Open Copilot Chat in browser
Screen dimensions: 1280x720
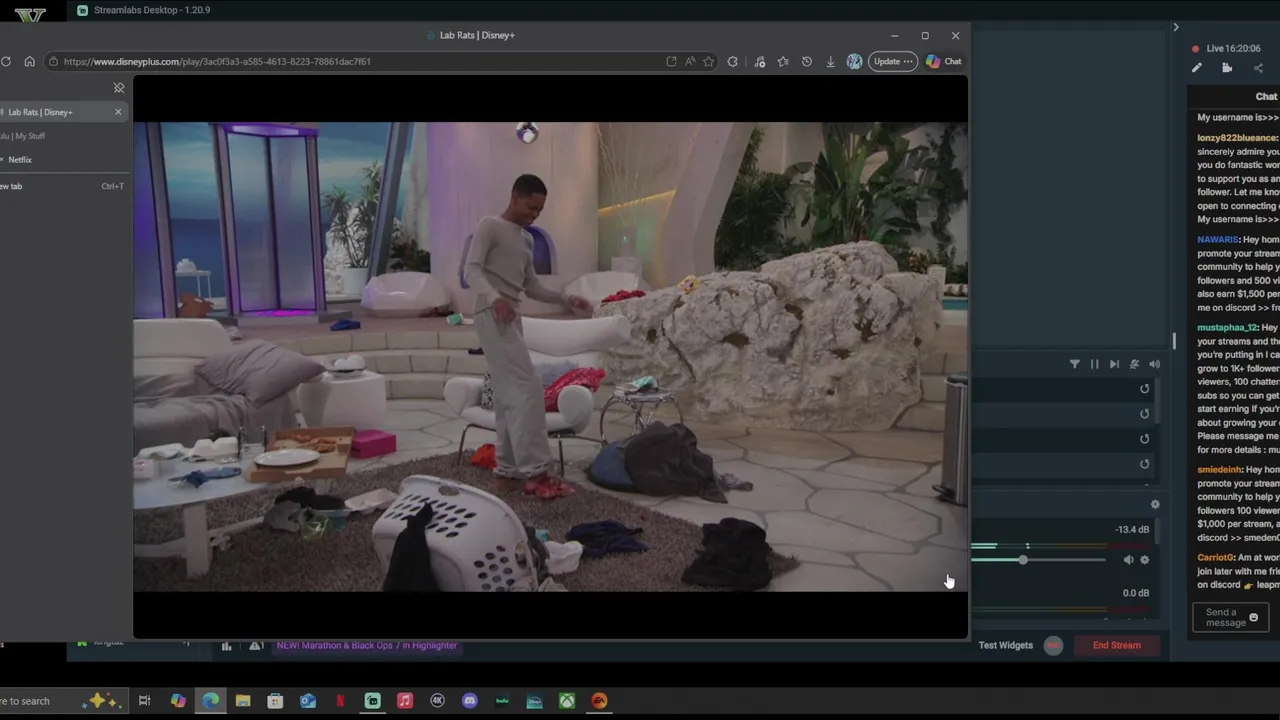tap(944, 61)
